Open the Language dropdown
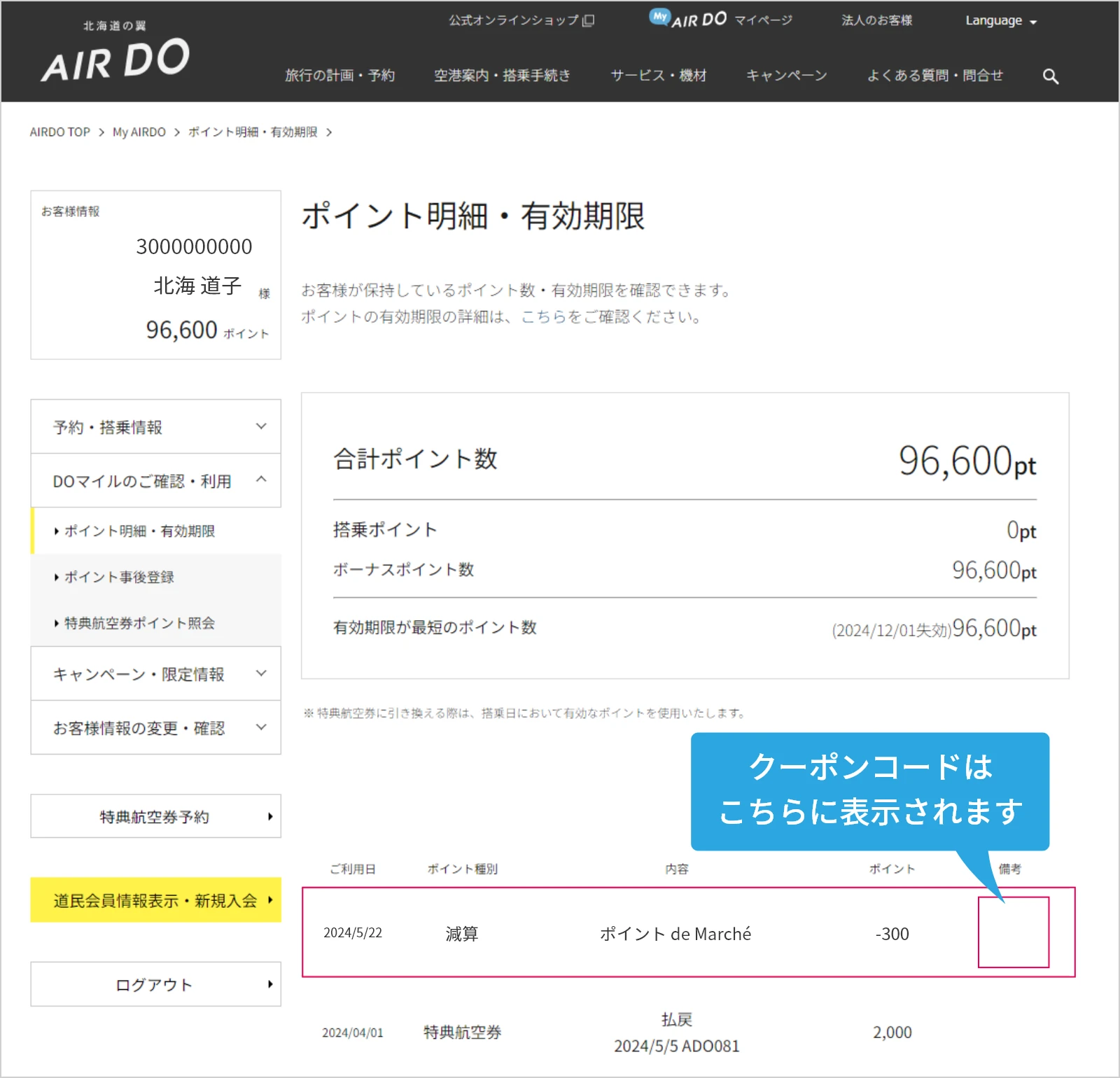1120x1078 pixels. pos(1001,21)
